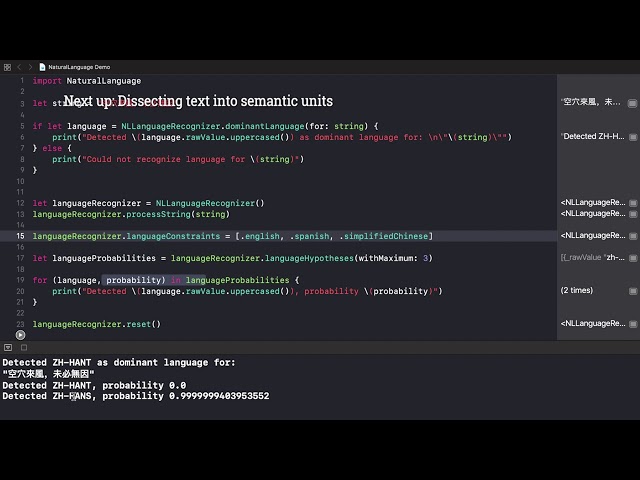Click 'processString' on line 13
This screenshot has height=480, width=640.
pyautogui.click(x=158, y=214)
